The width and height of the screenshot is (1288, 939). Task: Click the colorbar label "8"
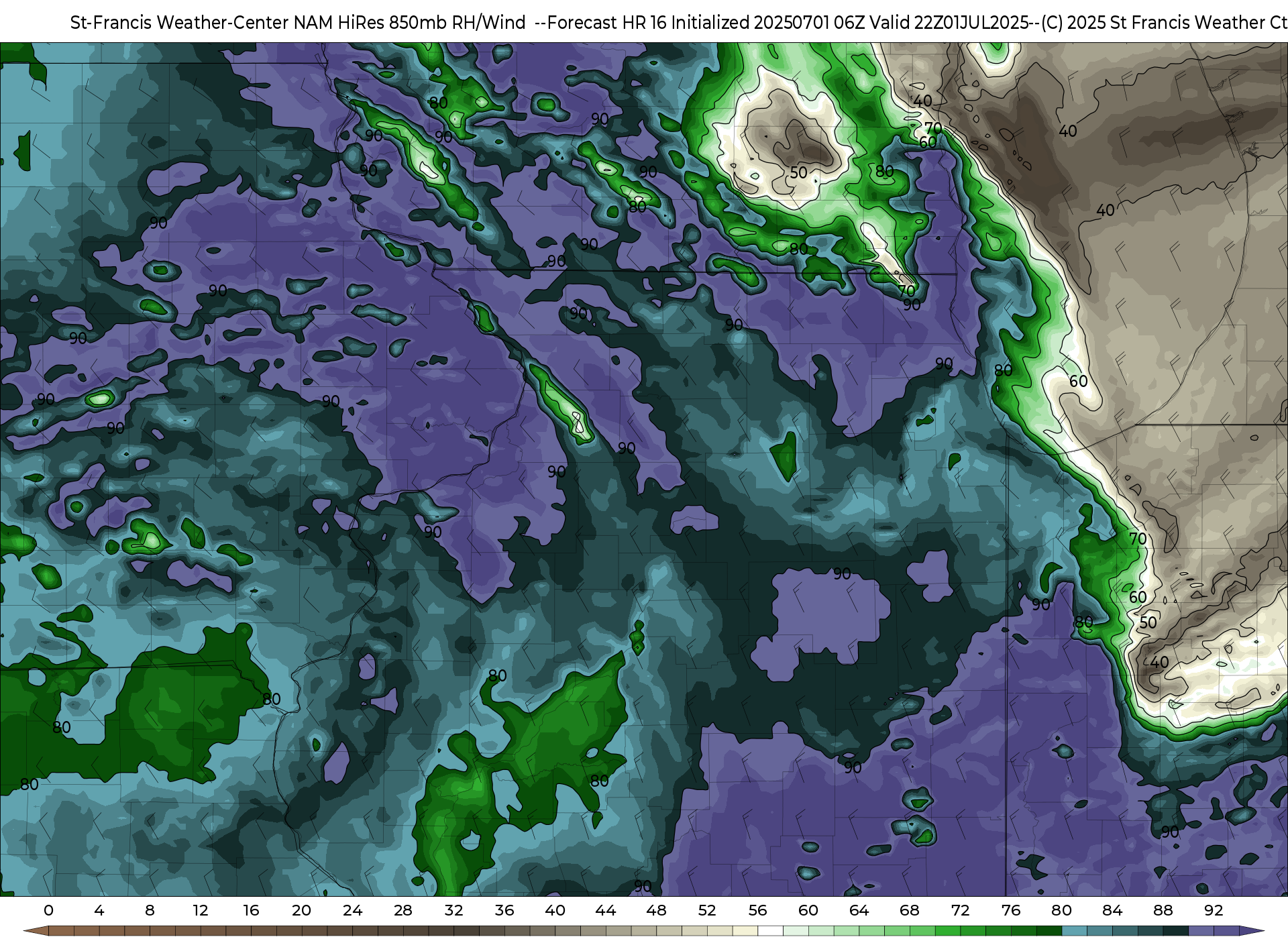(x=150, y=911)
